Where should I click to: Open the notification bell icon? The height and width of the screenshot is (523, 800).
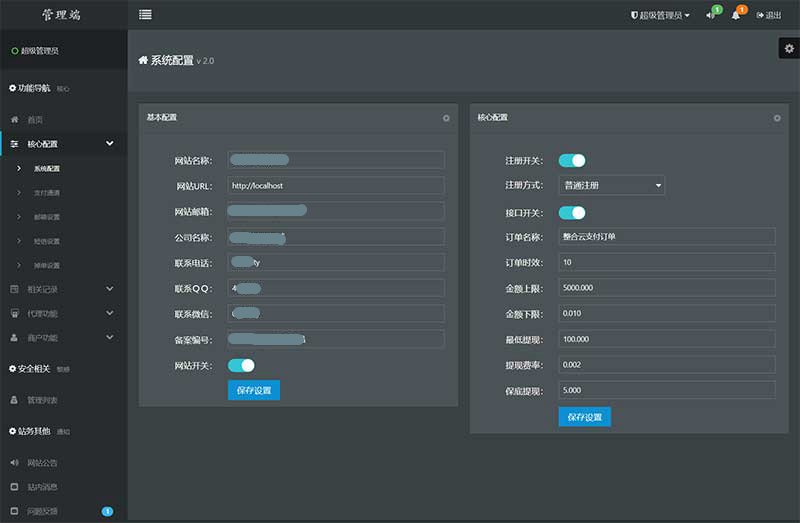pyautogui.click(x=736, y=16)
